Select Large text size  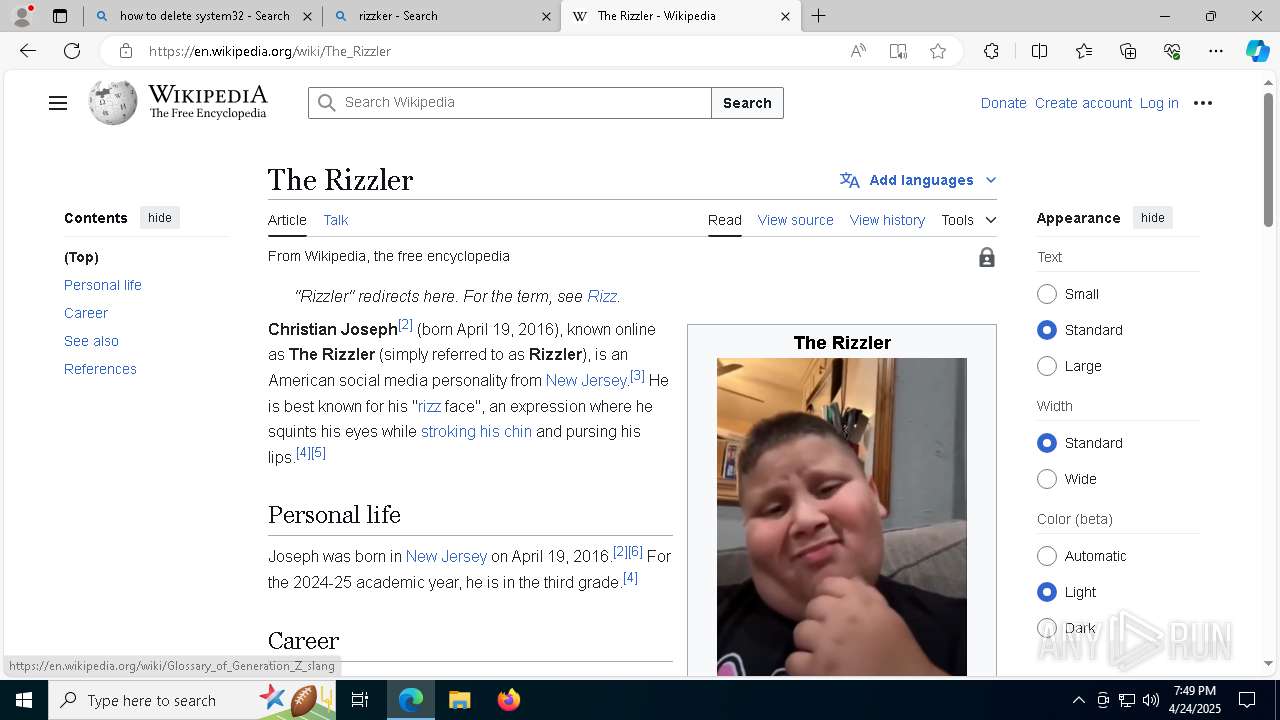pos(1047,366)
